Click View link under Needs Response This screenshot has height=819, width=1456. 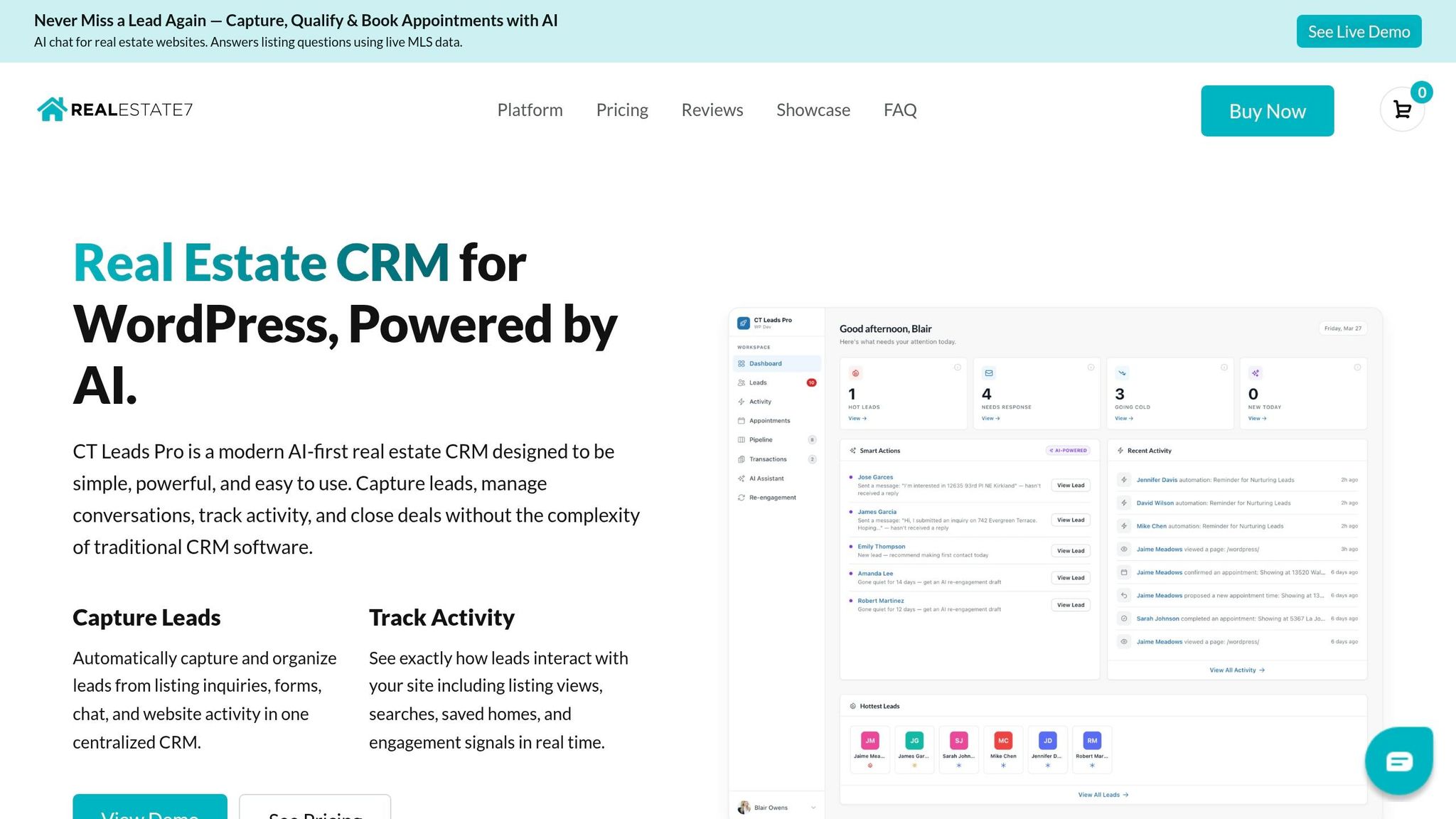[x=990, y=419]
